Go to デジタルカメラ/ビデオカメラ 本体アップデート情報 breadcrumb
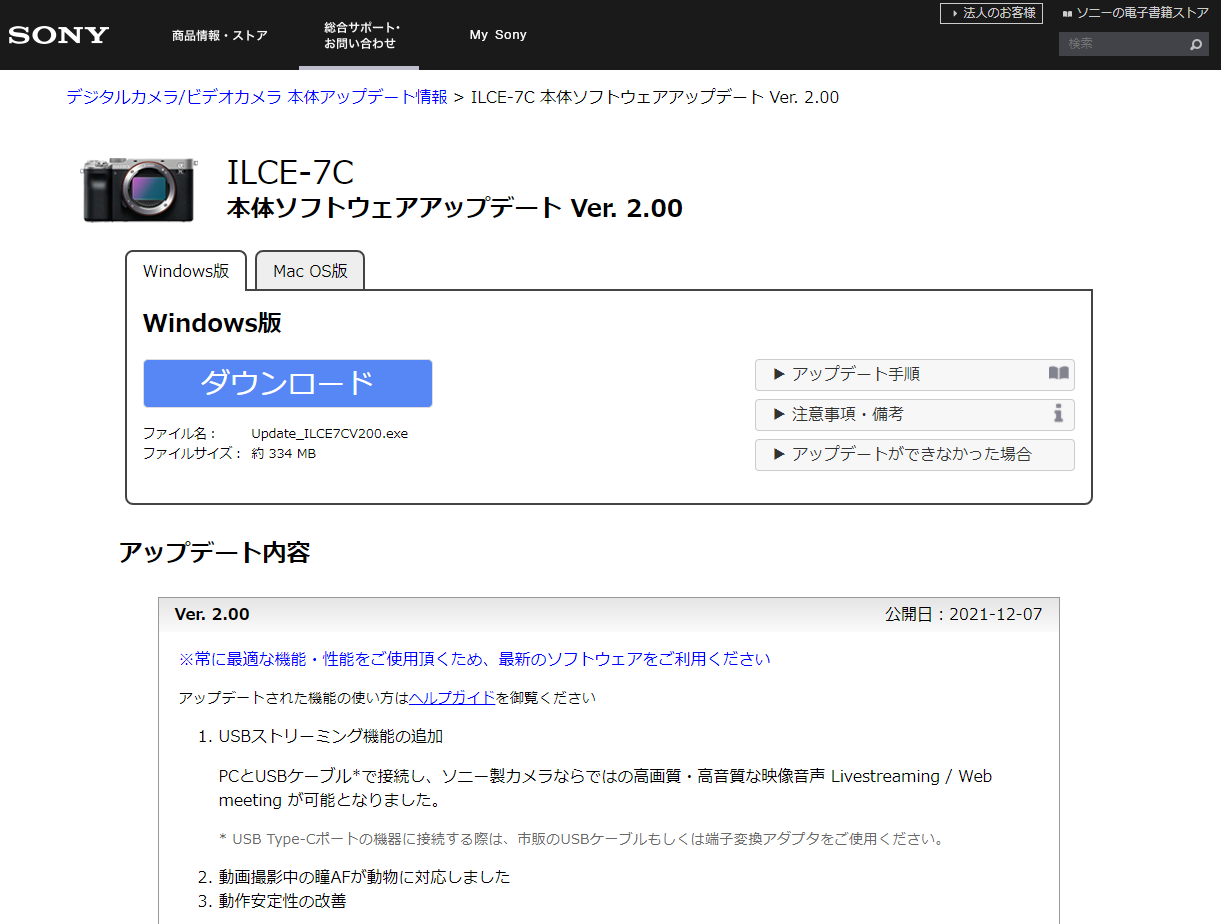Image resolution: width=1221 pixels, height=924 pixels. [x=257, y=97]
